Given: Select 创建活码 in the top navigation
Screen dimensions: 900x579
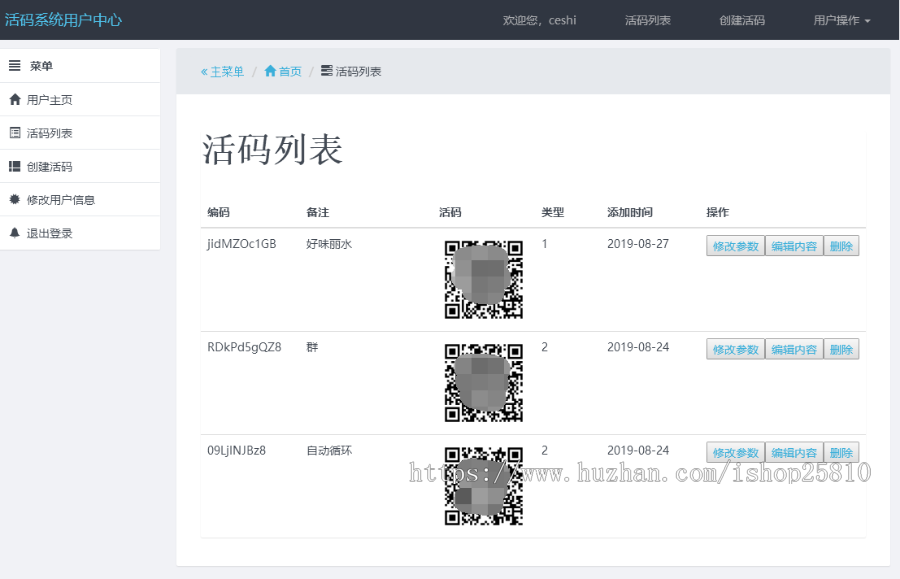Looking at the screenshot, I should point(742,19).
